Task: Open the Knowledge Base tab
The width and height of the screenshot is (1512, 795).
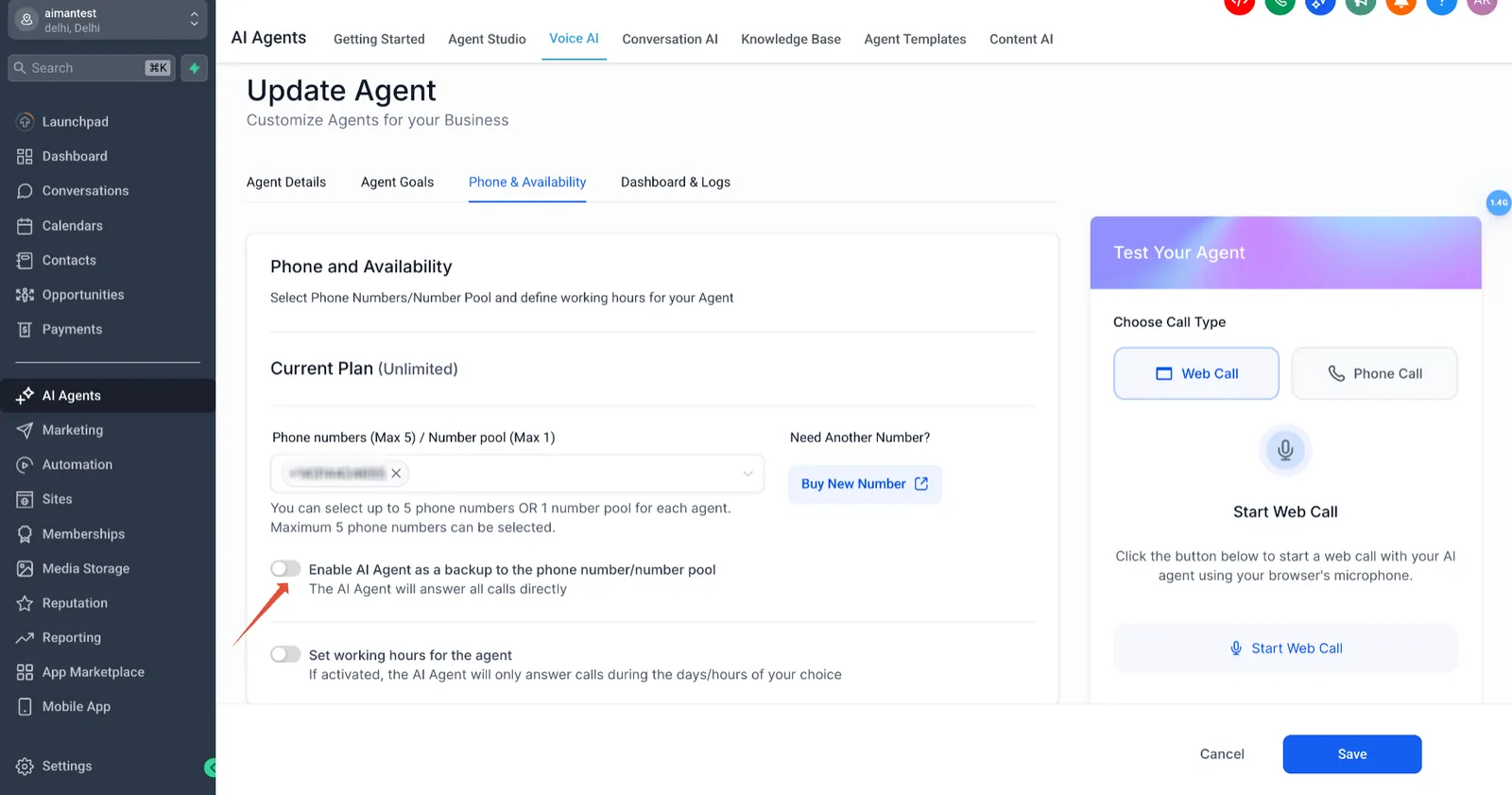Action: (x=791, y=40)
